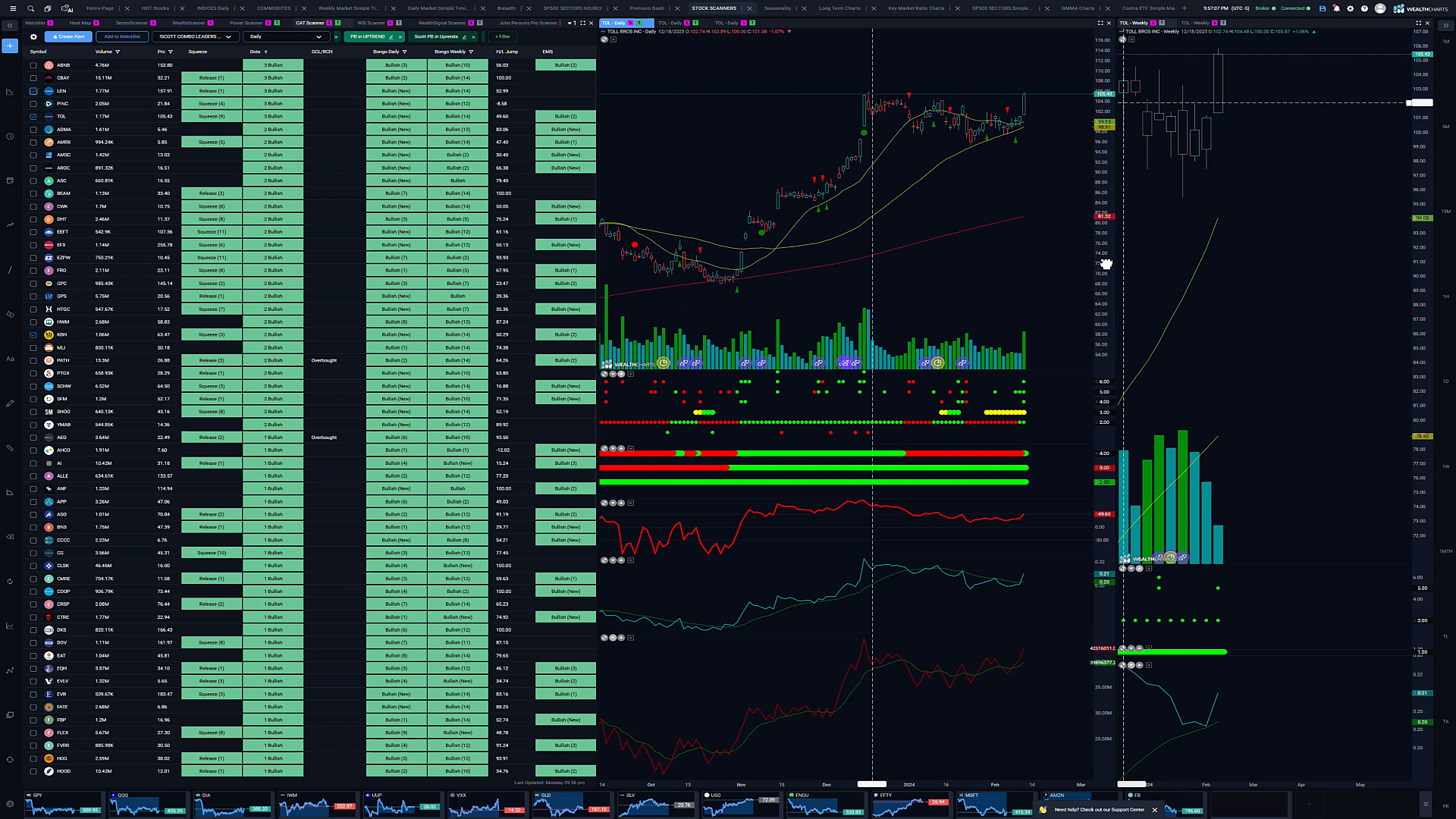1456x819 pixels.
Task: Open scanner settings gear icon
Action: (33, 36)
